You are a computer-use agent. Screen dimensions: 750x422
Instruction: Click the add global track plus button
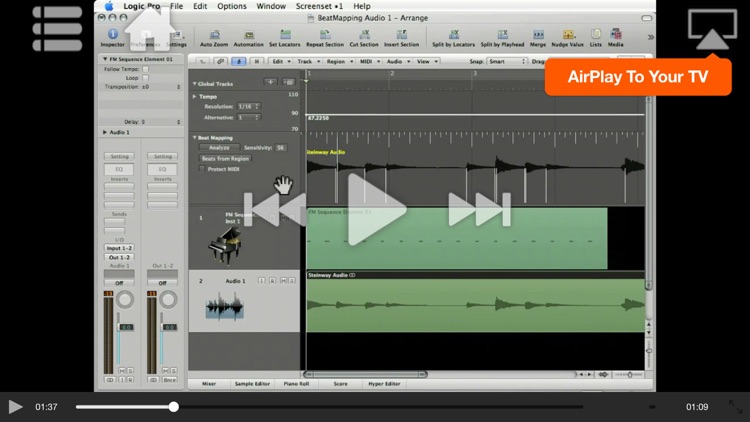pyautogui.click(x=270, y=82)
